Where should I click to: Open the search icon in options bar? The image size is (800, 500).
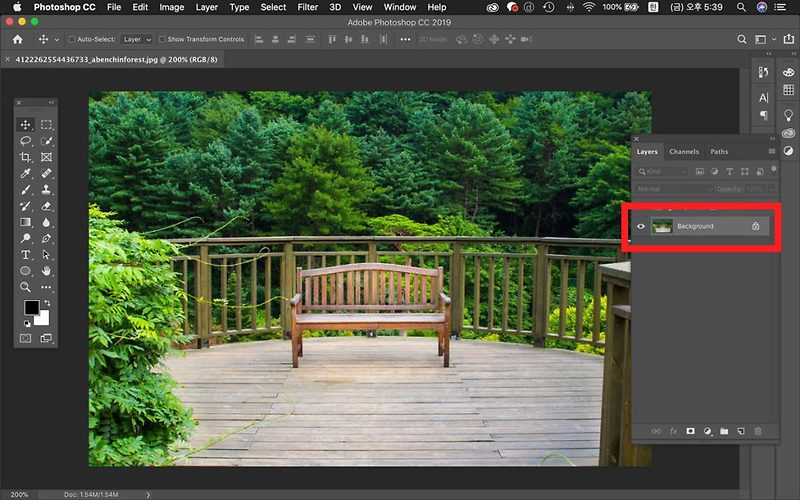(742, 39)
